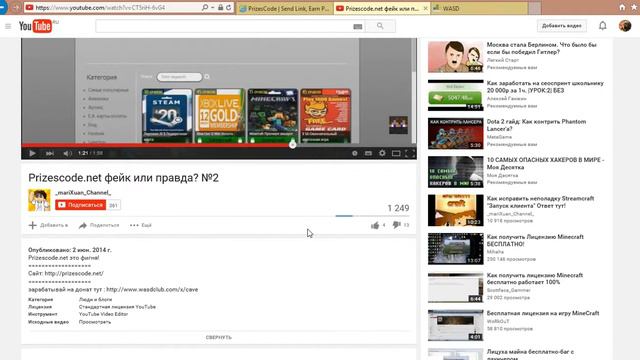Click the Добавить видео upload button
This screenshot has width=640, height=360.
[562, 26]
